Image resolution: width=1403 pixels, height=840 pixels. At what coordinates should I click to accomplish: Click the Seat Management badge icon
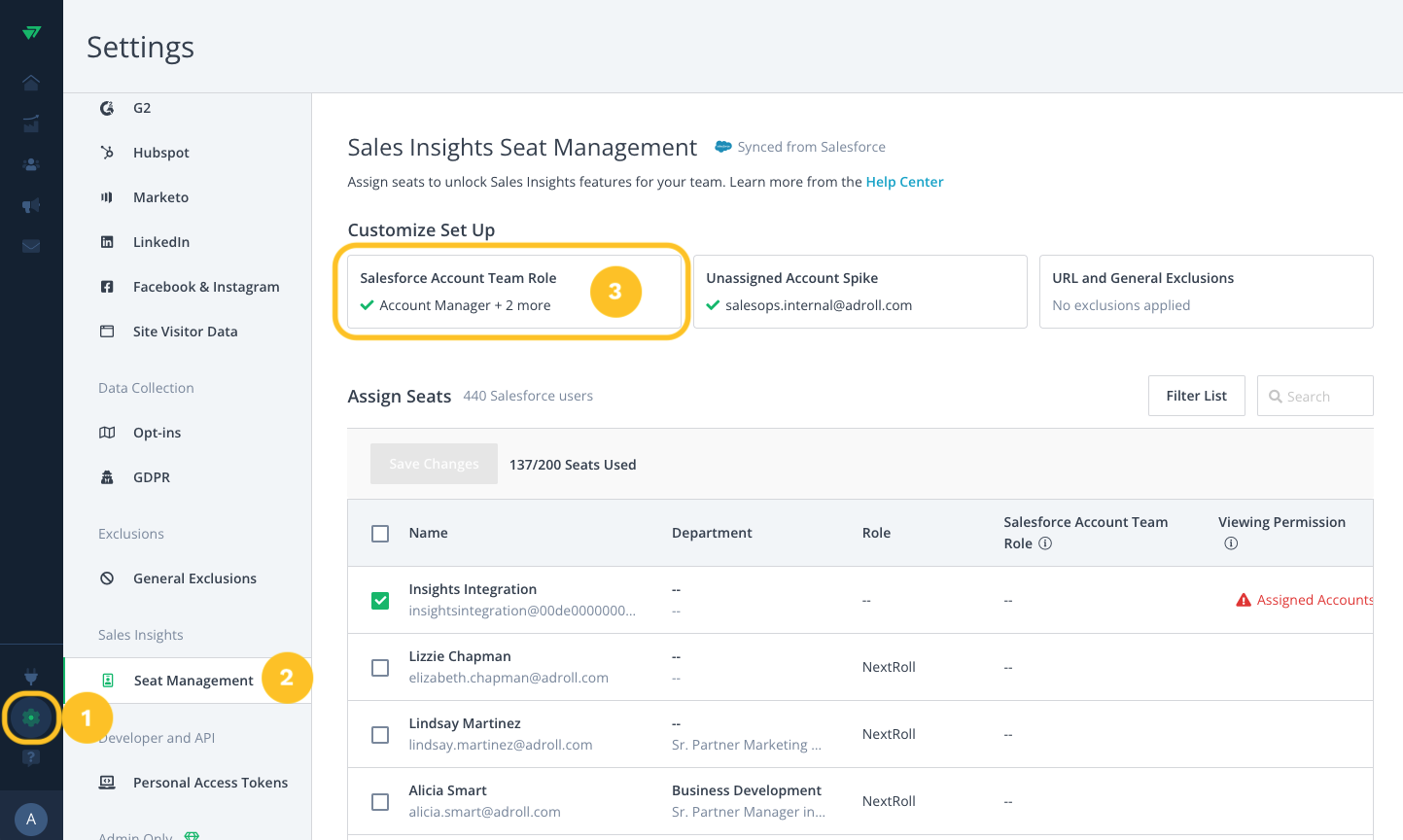coord(108,681)
